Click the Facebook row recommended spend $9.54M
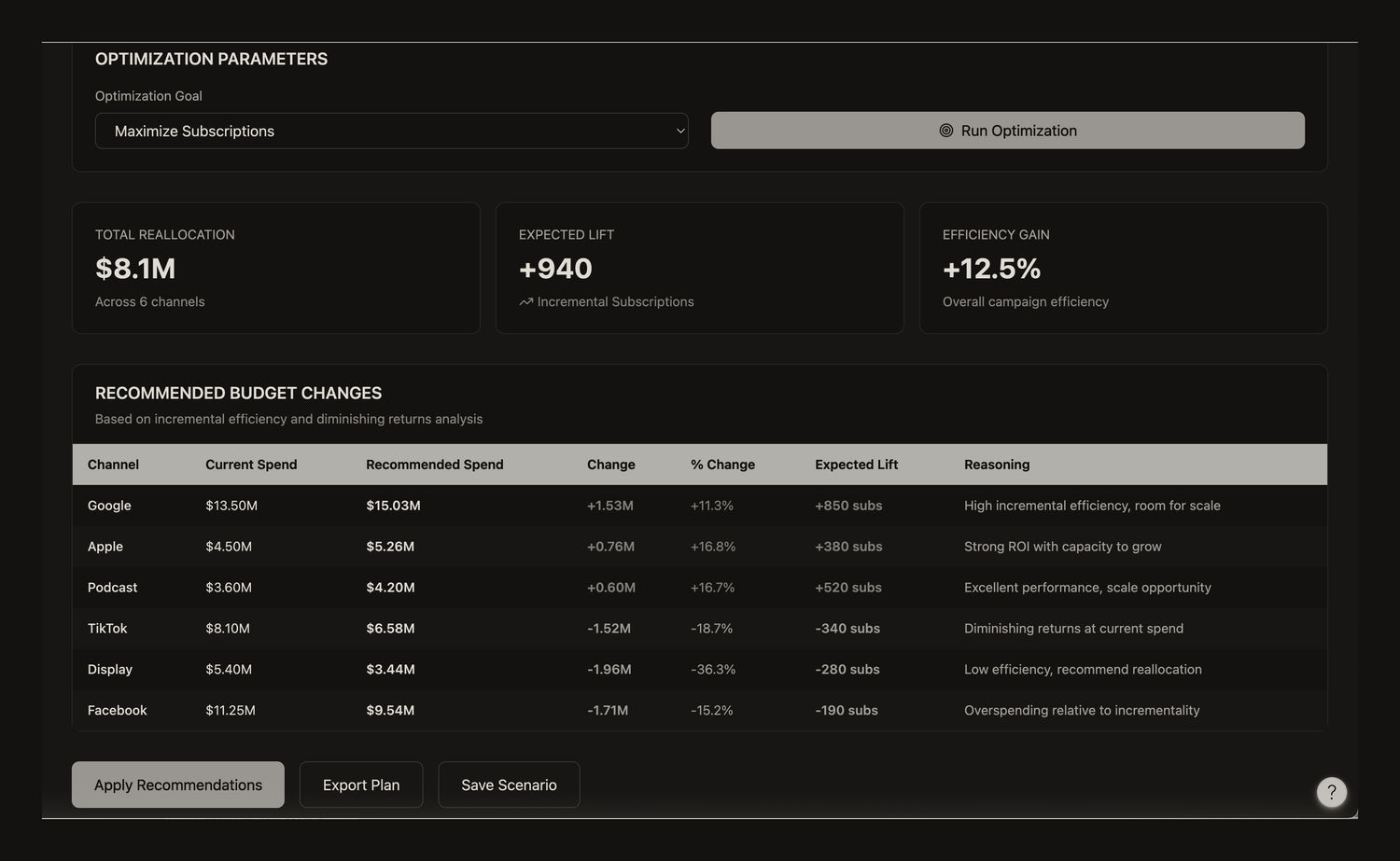 pos(390,711)
